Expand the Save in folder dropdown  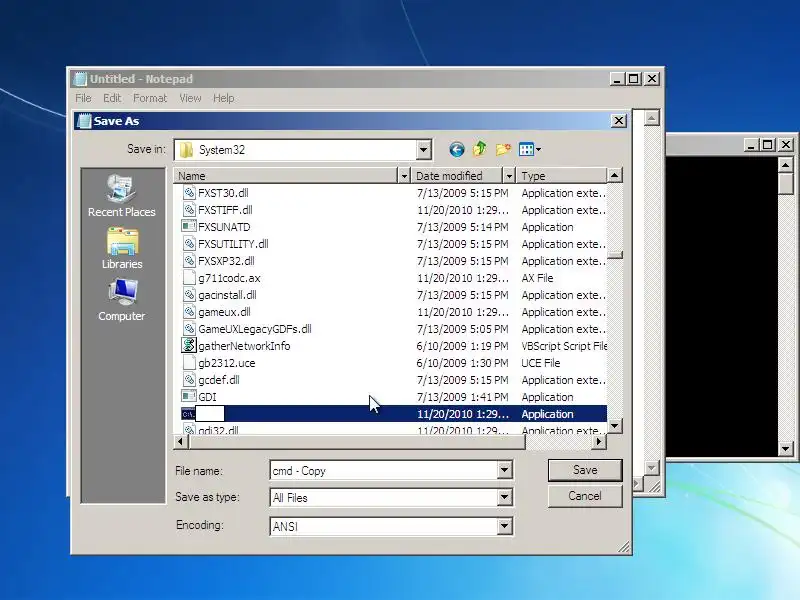(x=423, y=150)
